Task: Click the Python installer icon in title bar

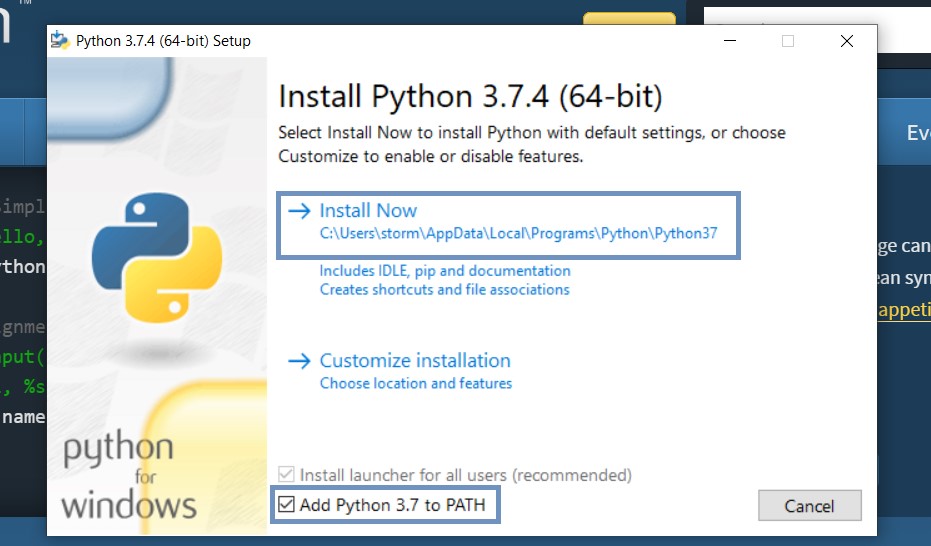Action: point(61,40)
